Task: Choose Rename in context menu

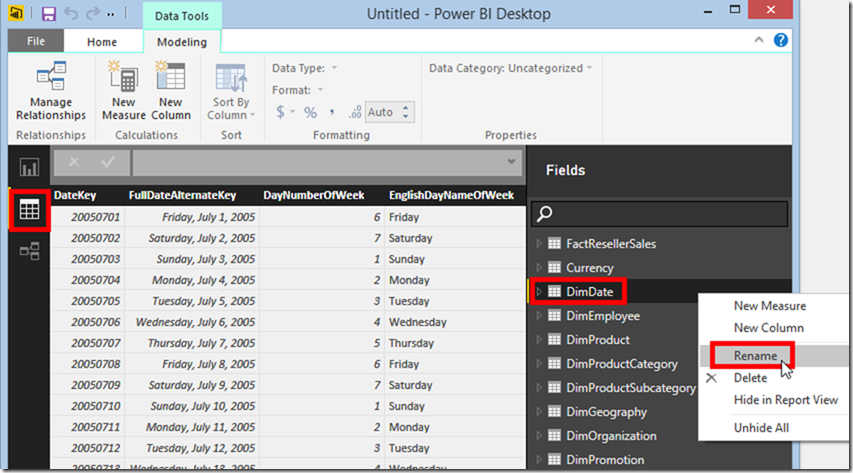Action: 755,355
